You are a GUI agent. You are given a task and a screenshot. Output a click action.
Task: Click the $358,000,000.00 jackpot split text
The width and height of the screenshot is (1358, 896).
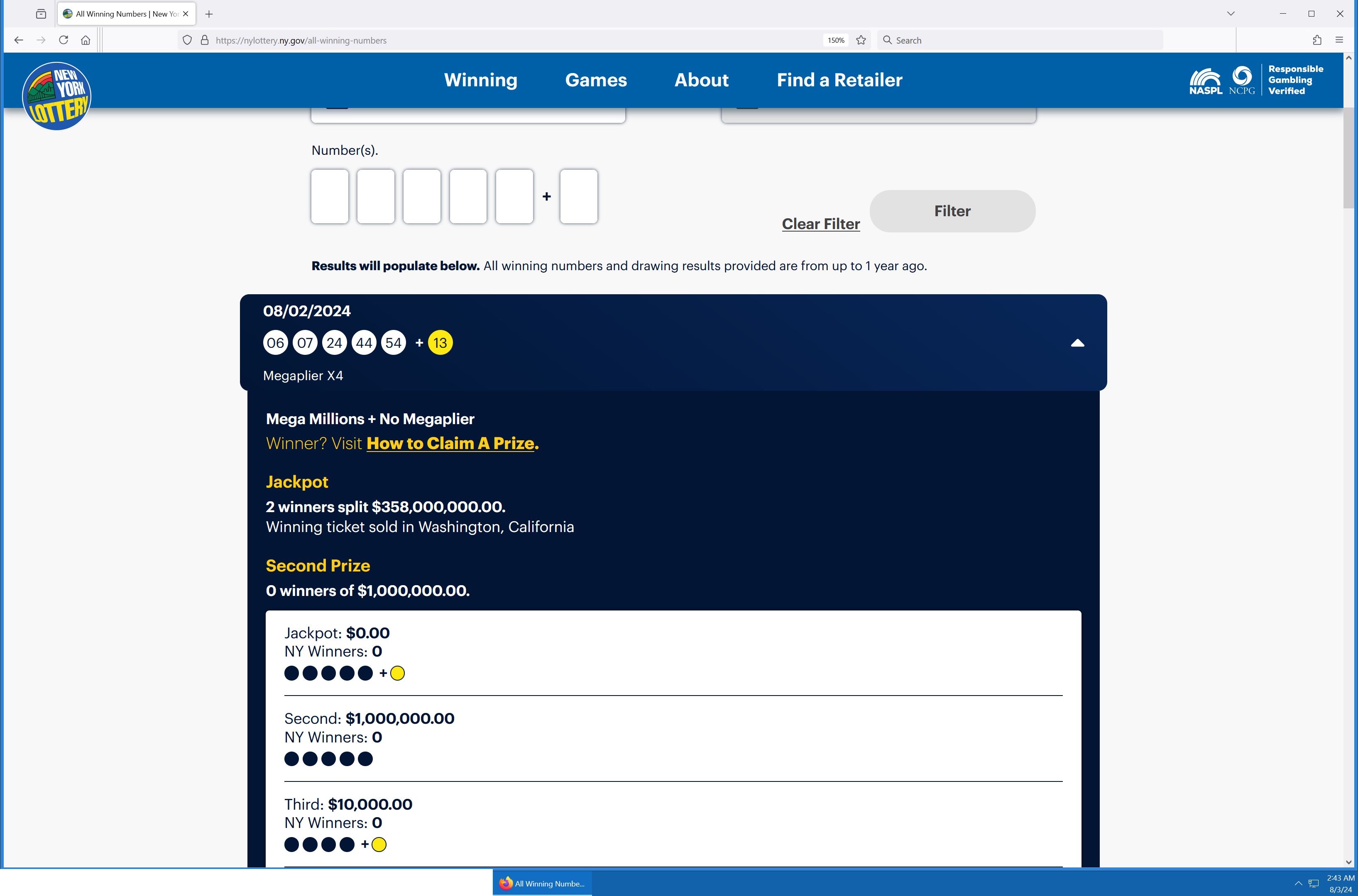(386, 507)
